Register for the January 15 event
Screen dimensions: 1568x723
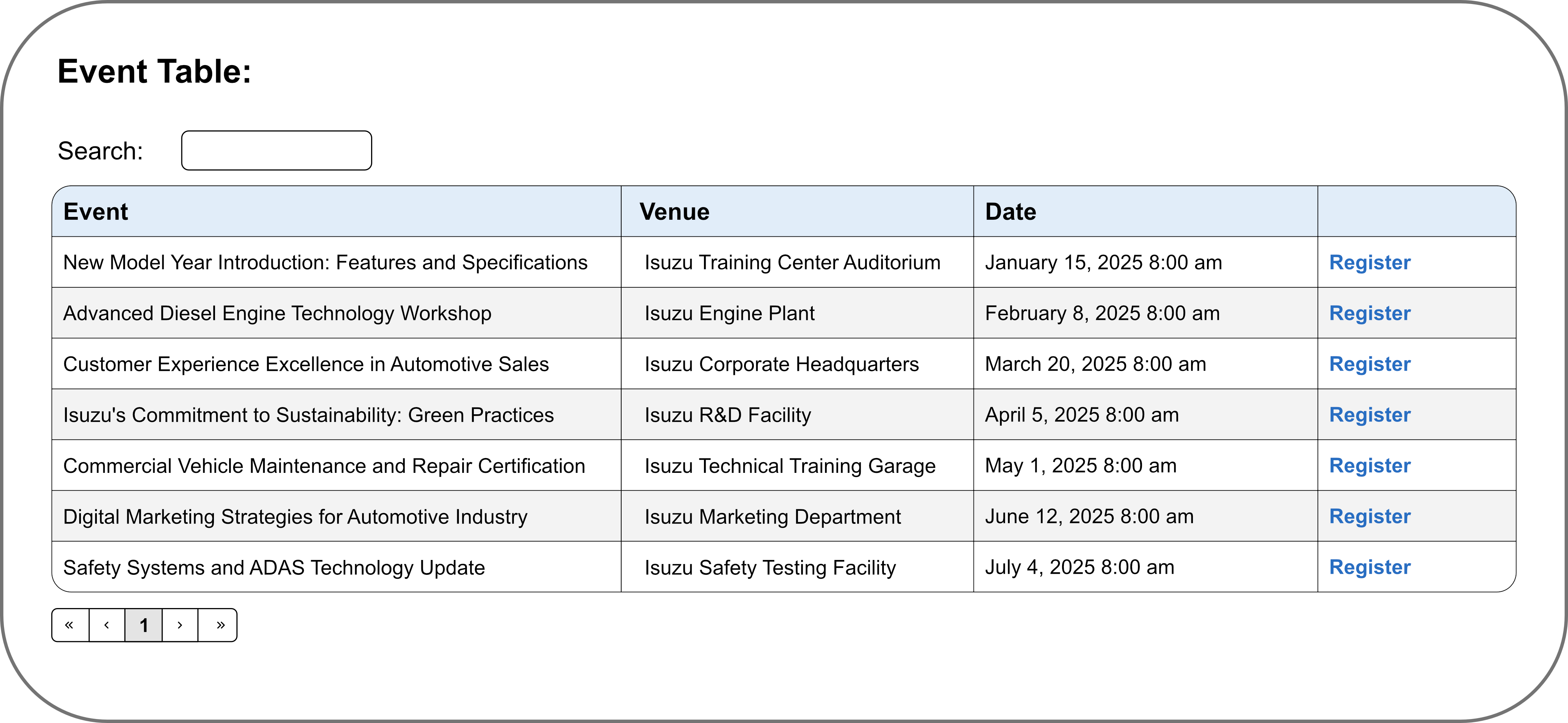click(1370, 262)
